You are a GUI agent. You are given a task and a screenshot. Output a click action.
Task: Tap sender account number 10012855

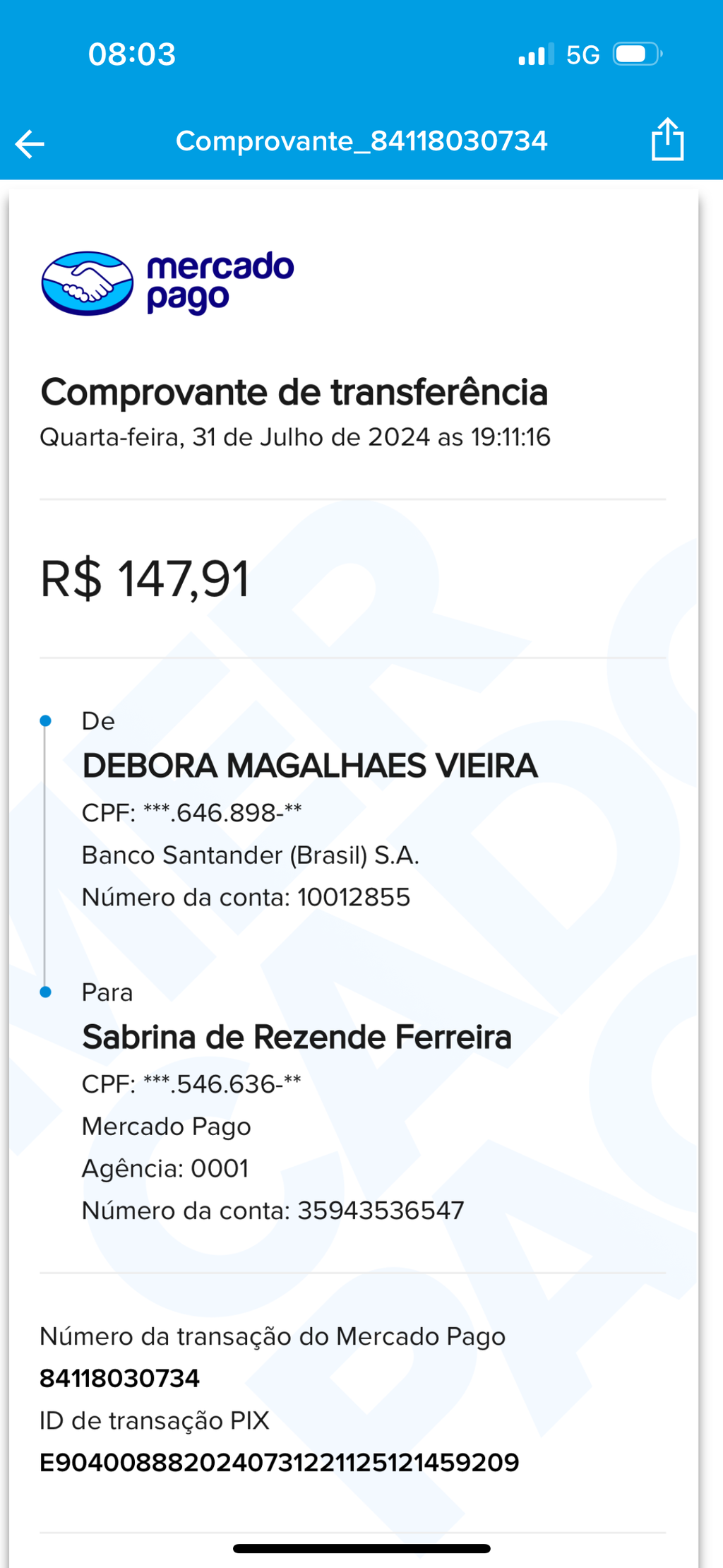point(354,897)
